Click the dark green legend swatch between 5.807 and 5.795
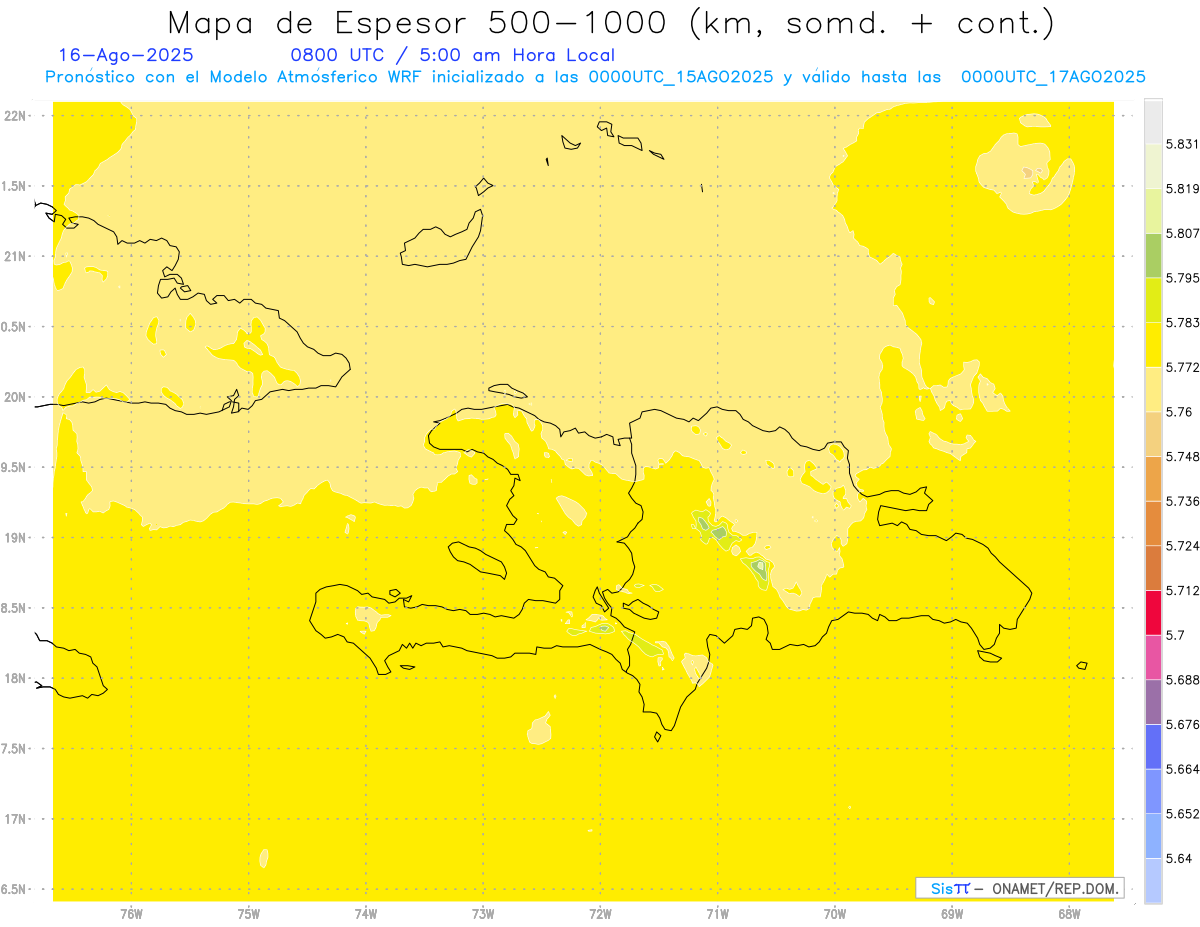Viewport: 1200px width, 927px height. (x=1153, y=255)
